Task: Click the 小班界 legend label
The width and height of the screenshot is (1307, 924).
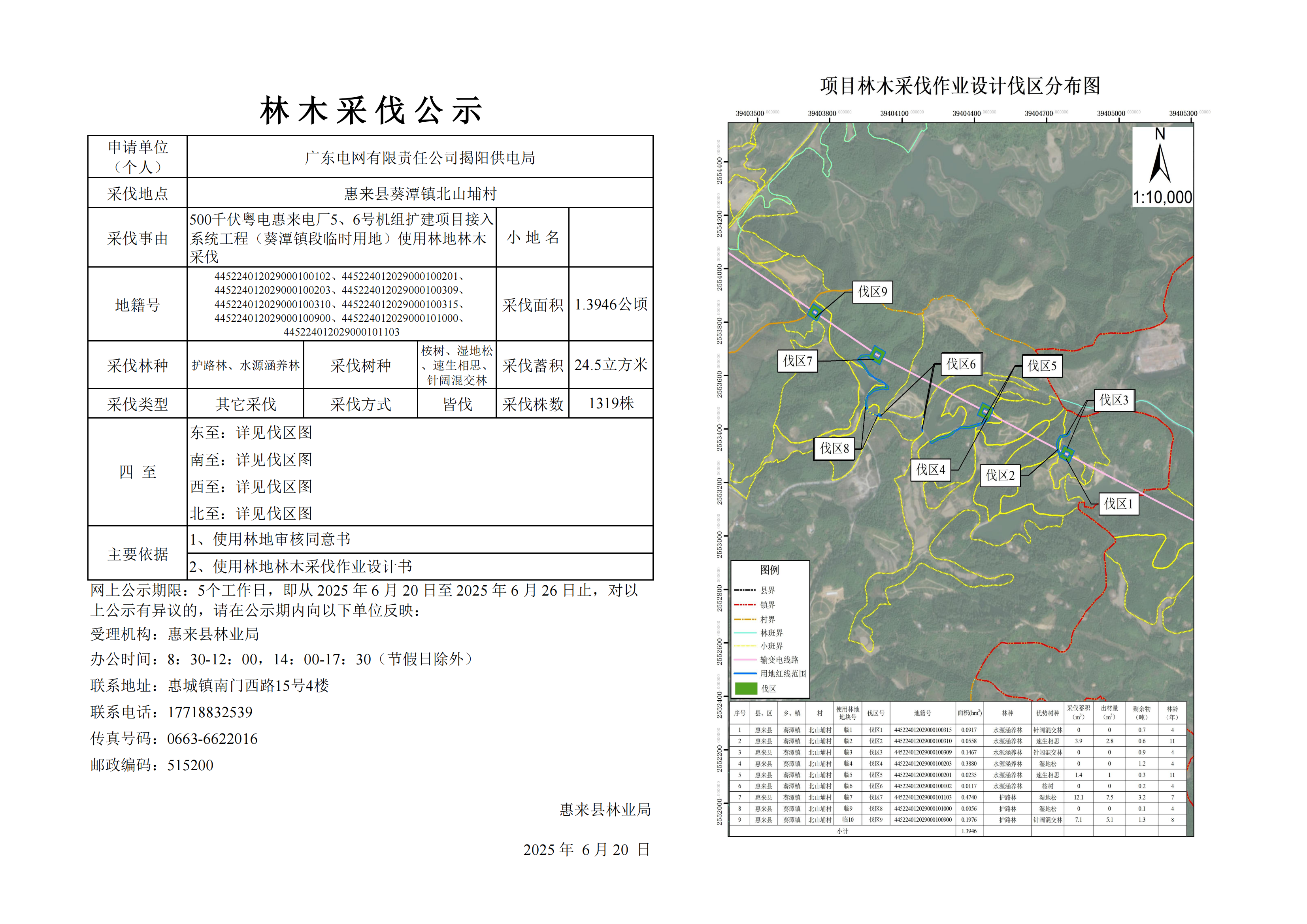Action: [x=771, y=646]
